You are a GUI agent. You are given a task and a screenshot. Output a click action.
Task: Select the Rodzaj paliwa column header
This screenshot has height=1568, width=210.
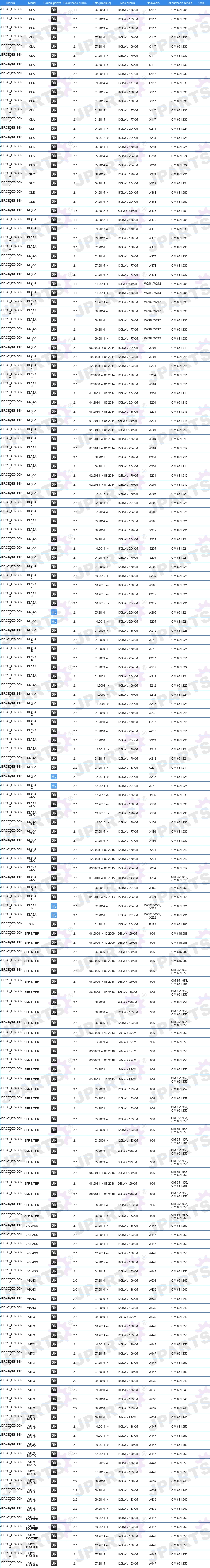pos(53,2)
